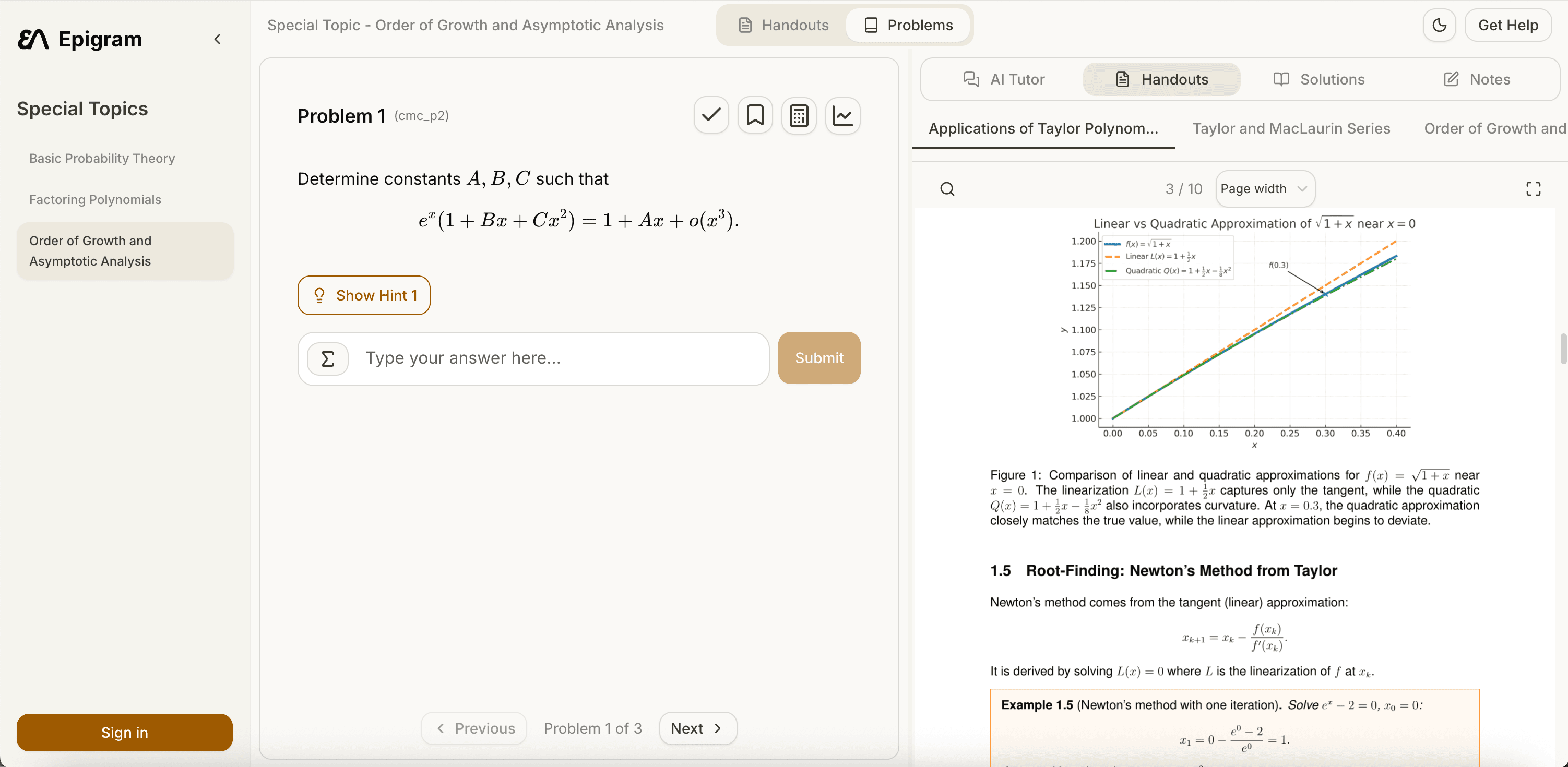Screen dimensions: 1568x767
Task: Open the math symbol sigma keyboard
Action: [x=327, y=358]
